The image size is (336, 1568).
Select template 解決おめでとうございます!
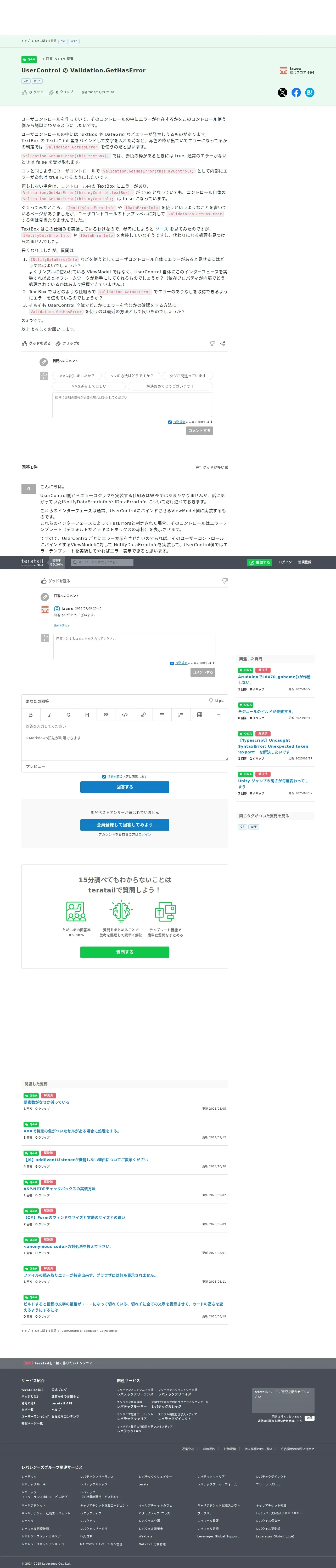point(170,386)
